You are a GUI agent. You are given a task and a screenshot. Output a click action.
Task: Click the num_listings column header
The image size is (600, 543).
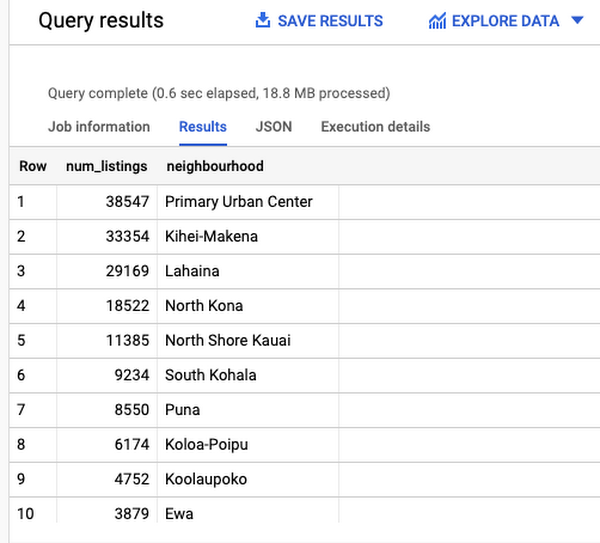[106, 166]
